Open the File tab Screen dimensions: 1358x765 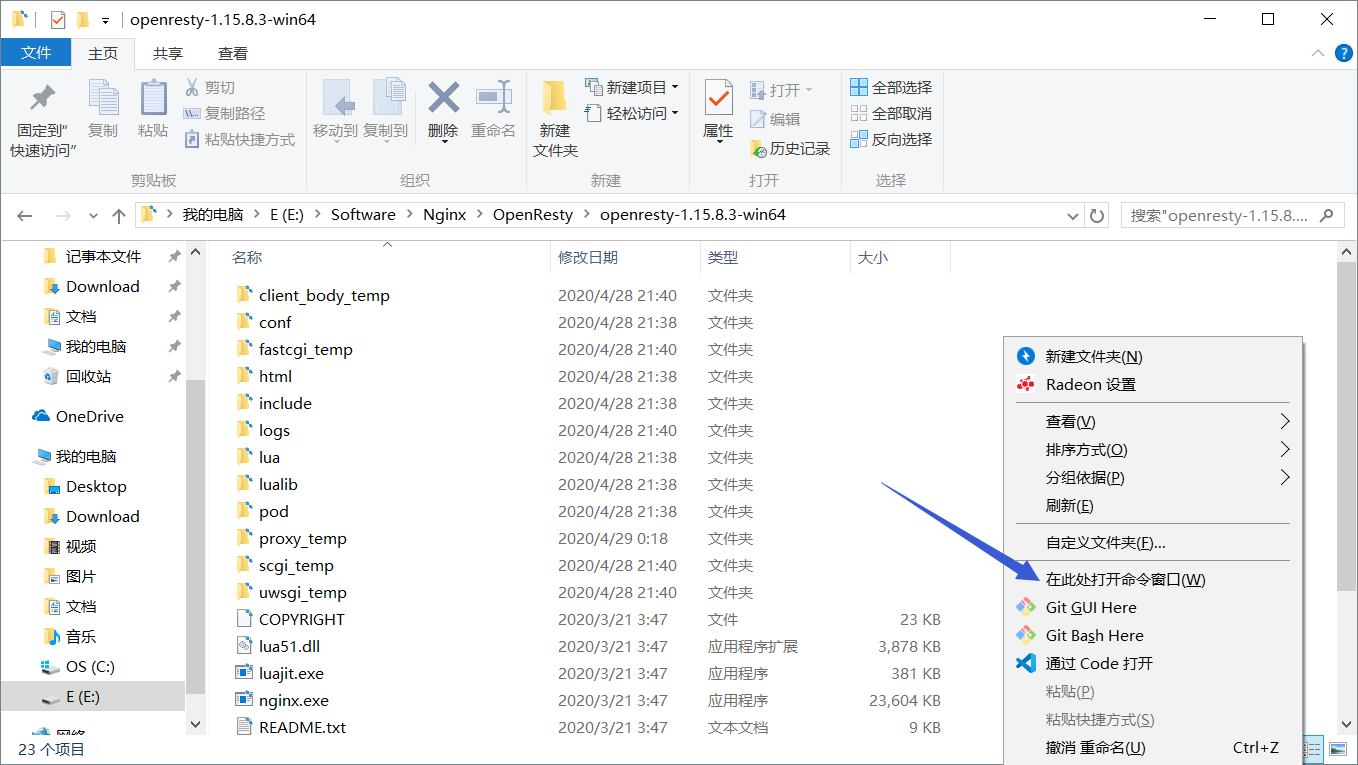tap(36, 53)
